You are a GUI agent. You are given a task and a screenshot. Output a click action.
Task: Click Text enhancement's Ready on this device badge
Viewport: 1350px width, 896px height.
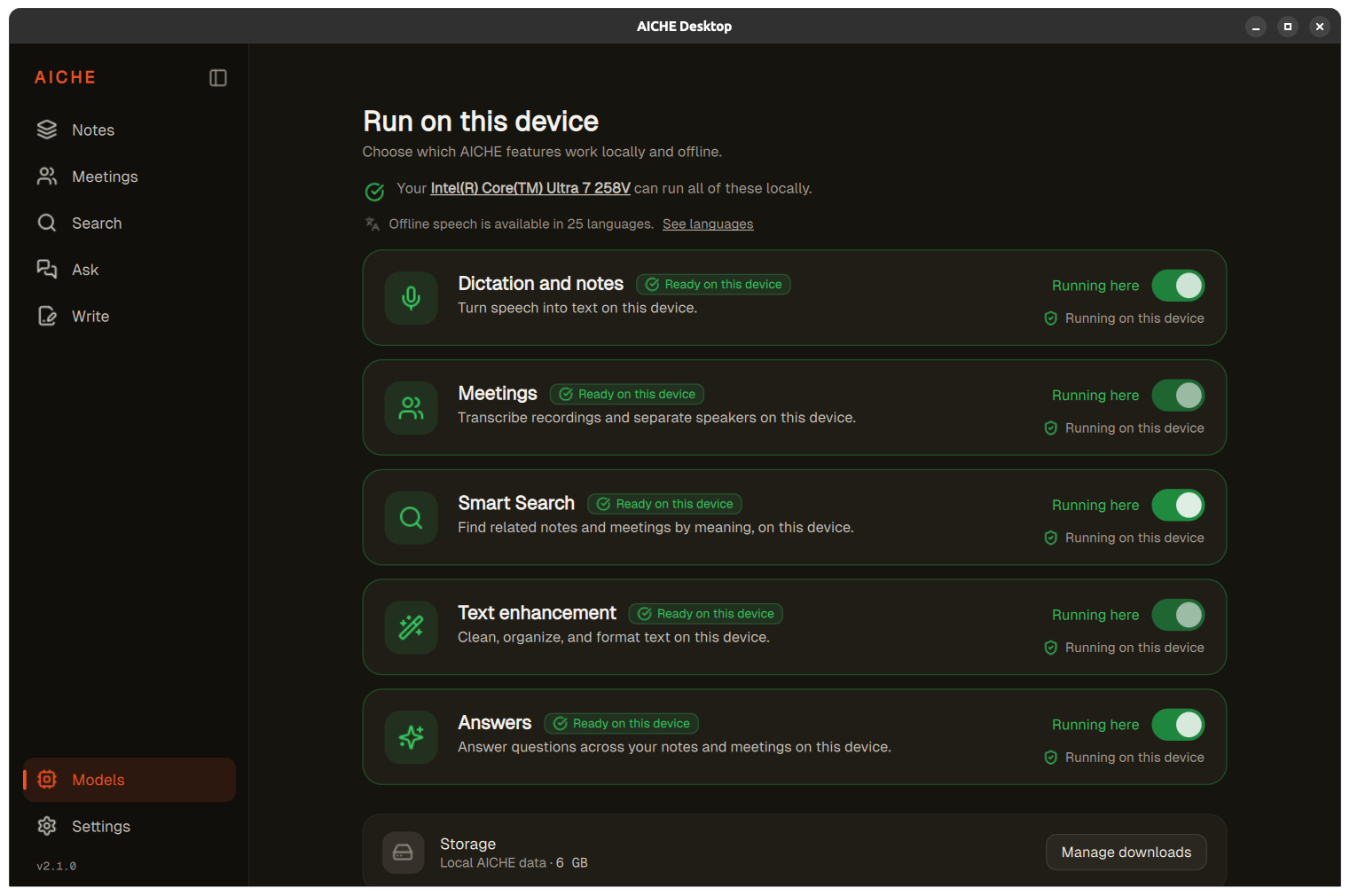click(x=706, y=614)
